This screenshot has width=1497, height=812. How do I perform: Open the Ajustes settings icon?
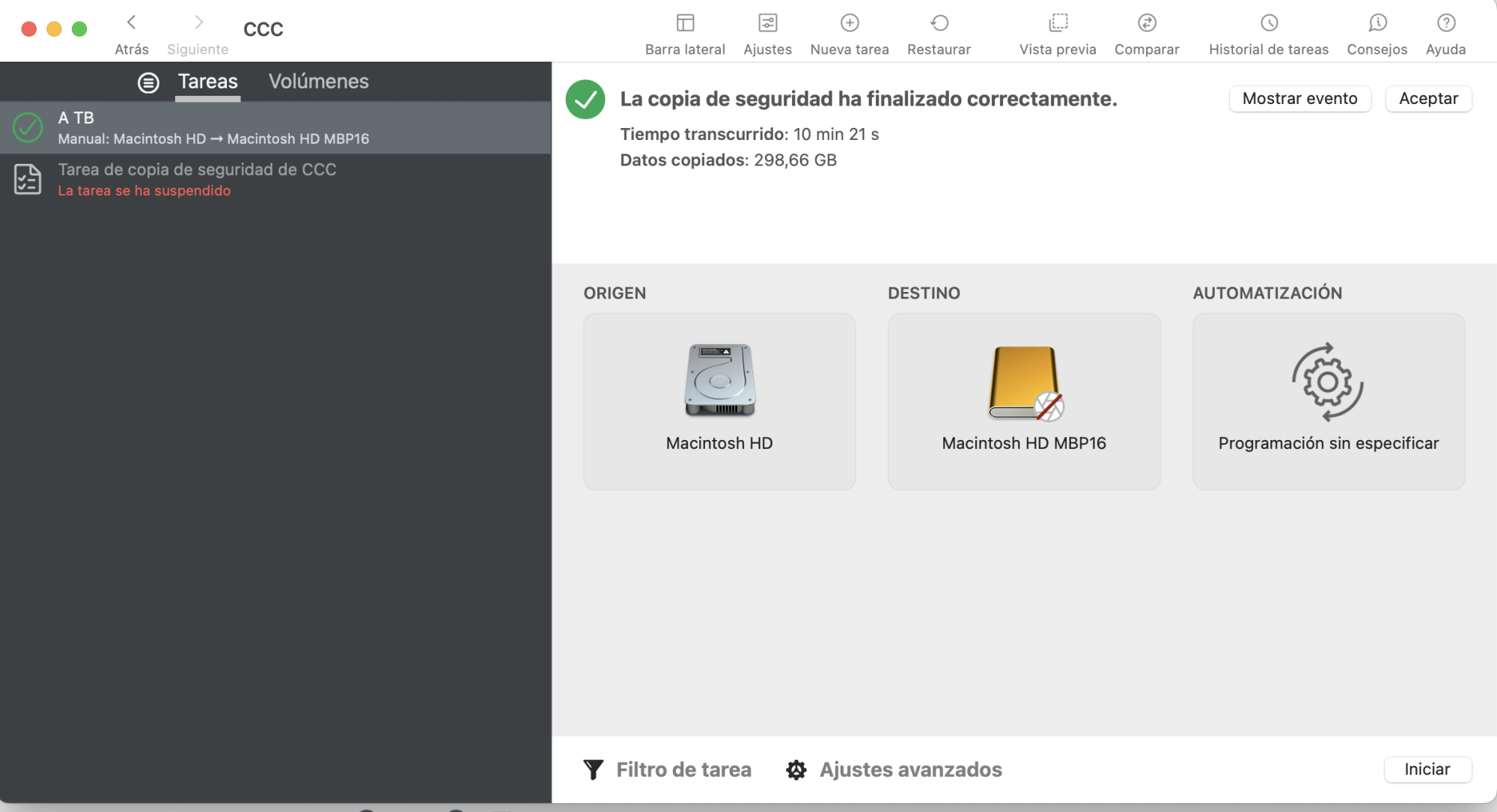click(x=767, y=23)
